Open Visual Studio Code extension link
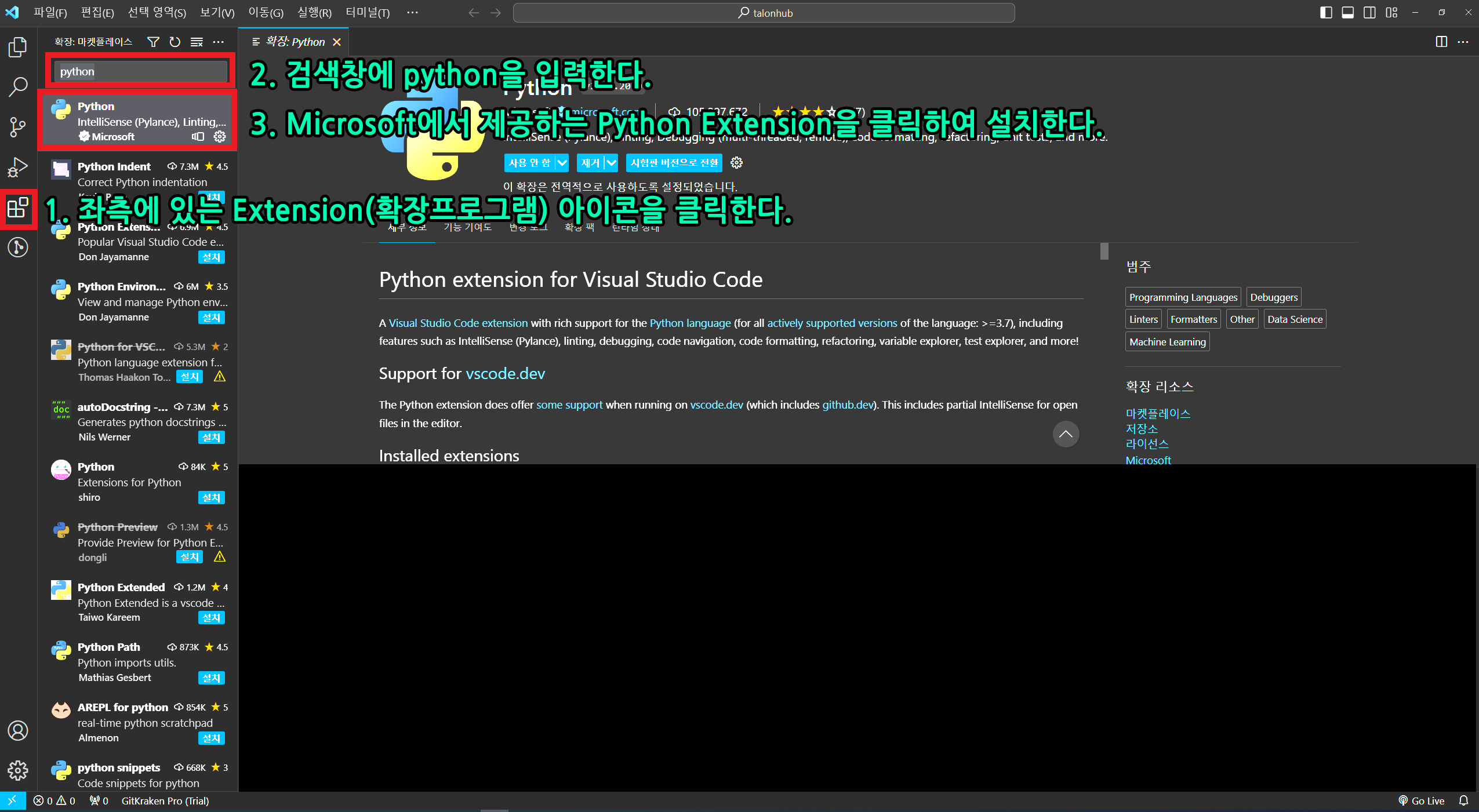 tap(458, 323)
